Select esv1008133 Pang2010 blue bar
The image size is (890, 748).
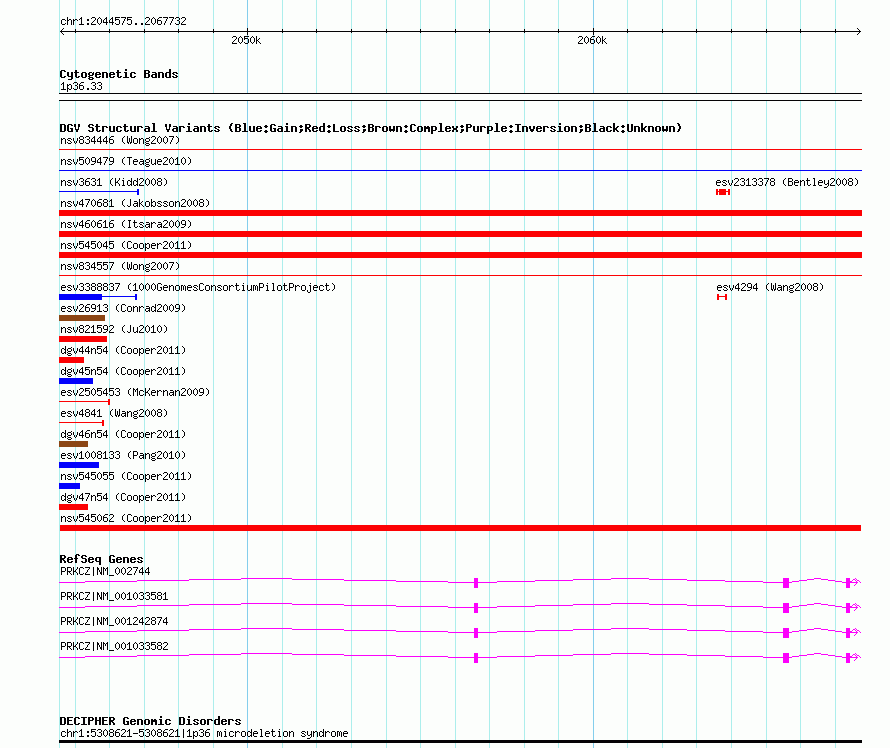click(79, 465)
